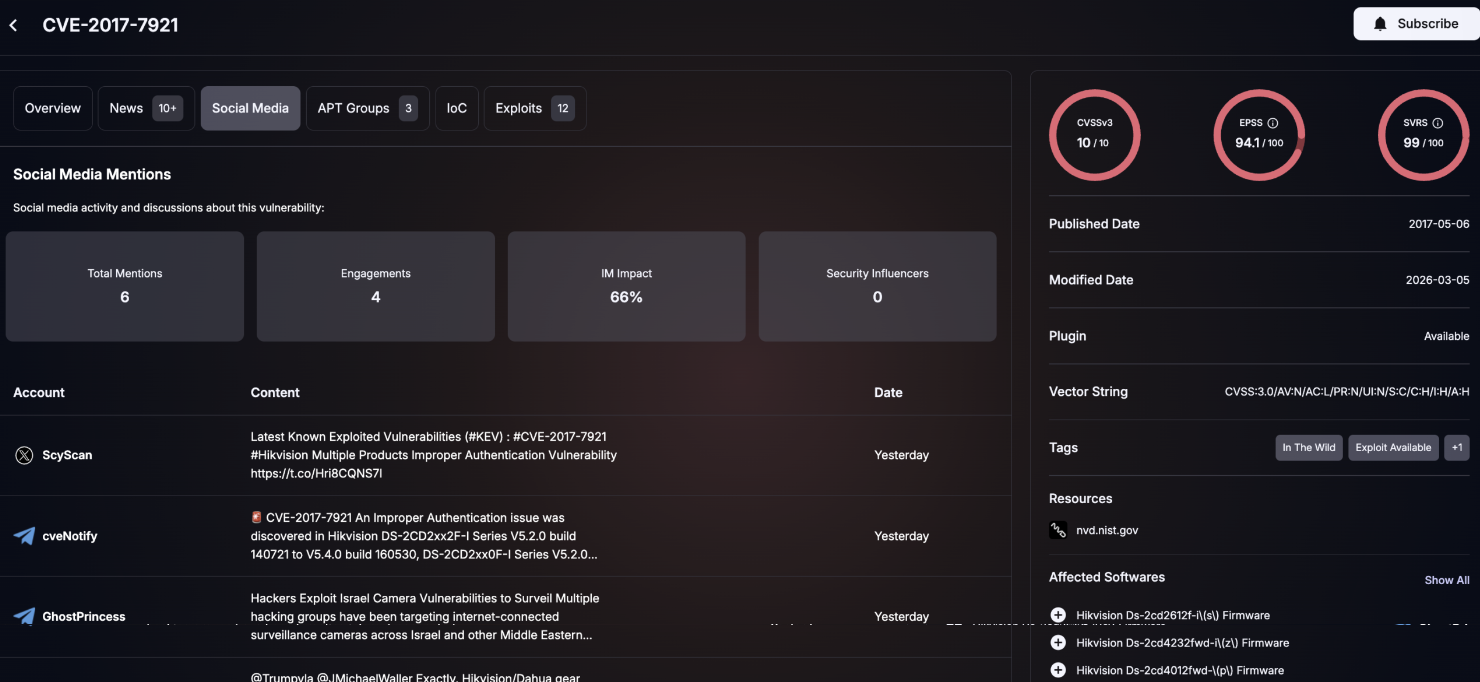Click the cveNotify account name
Screen dimensions: 1480x682
pos(70,536)
